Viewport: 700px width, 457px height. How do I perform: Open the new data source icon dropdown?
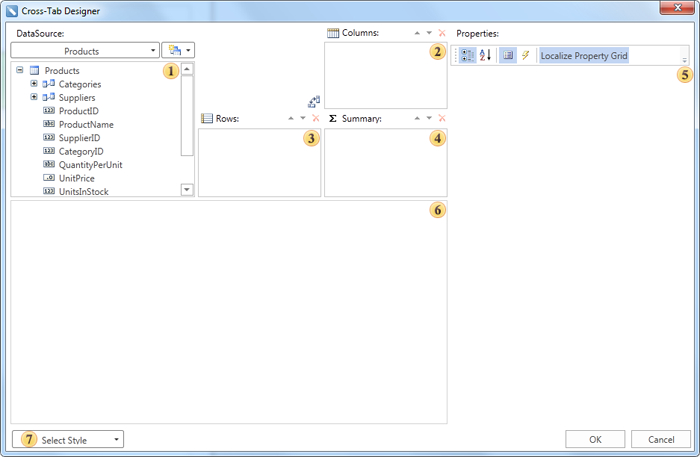[x=177, y=50]
